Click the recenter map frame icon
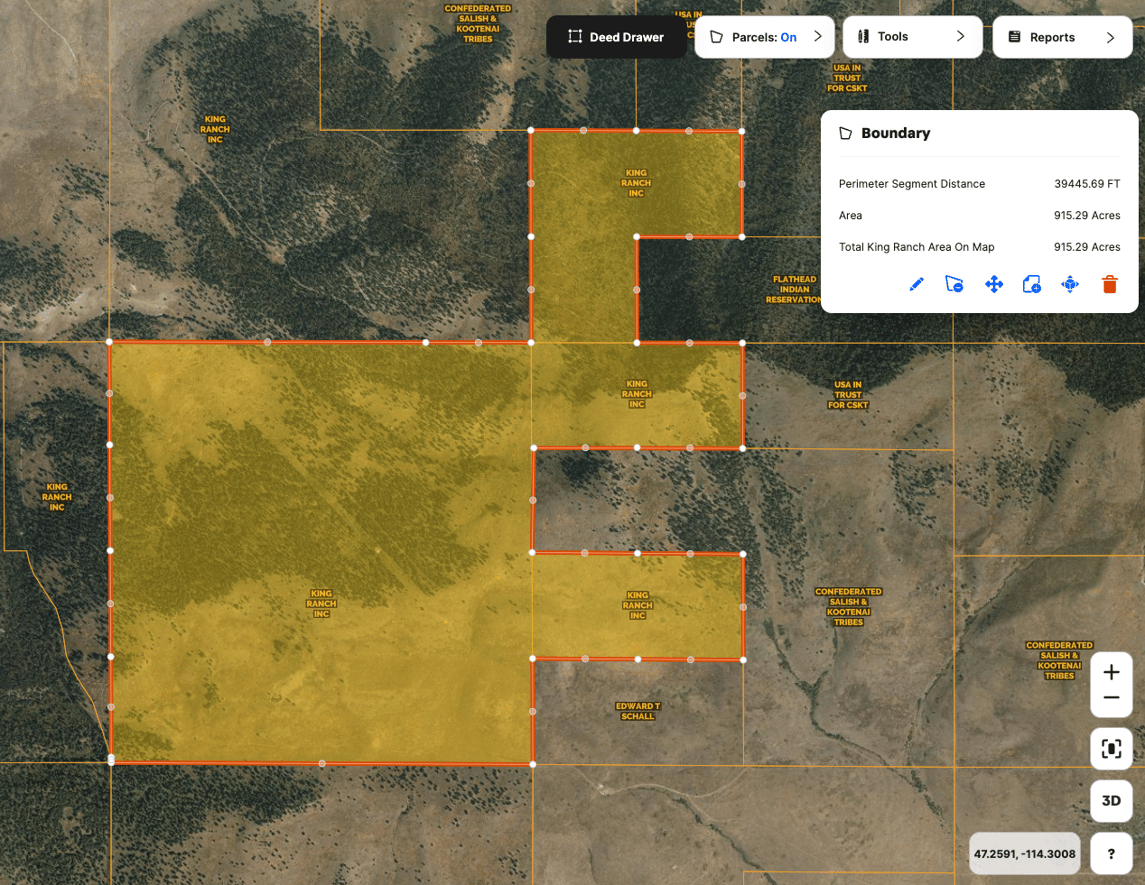This screenshot has height=885, width=1145. [x=1111, y=749]
